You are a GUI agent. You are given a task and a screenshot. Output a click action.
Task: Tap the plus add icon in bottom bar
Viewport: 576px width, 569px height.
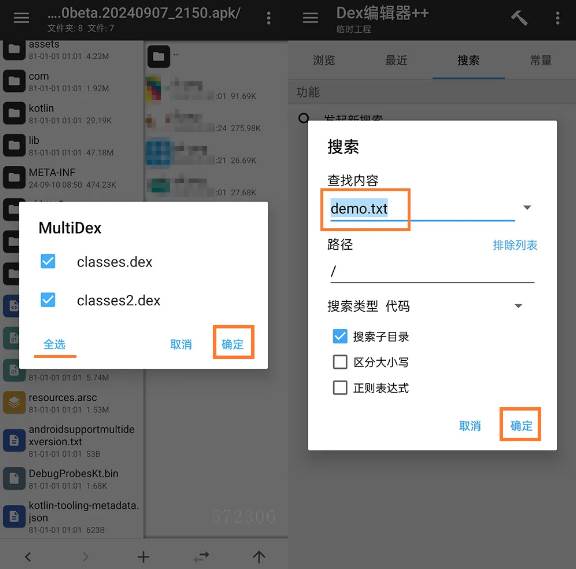[x=143, y=557]
